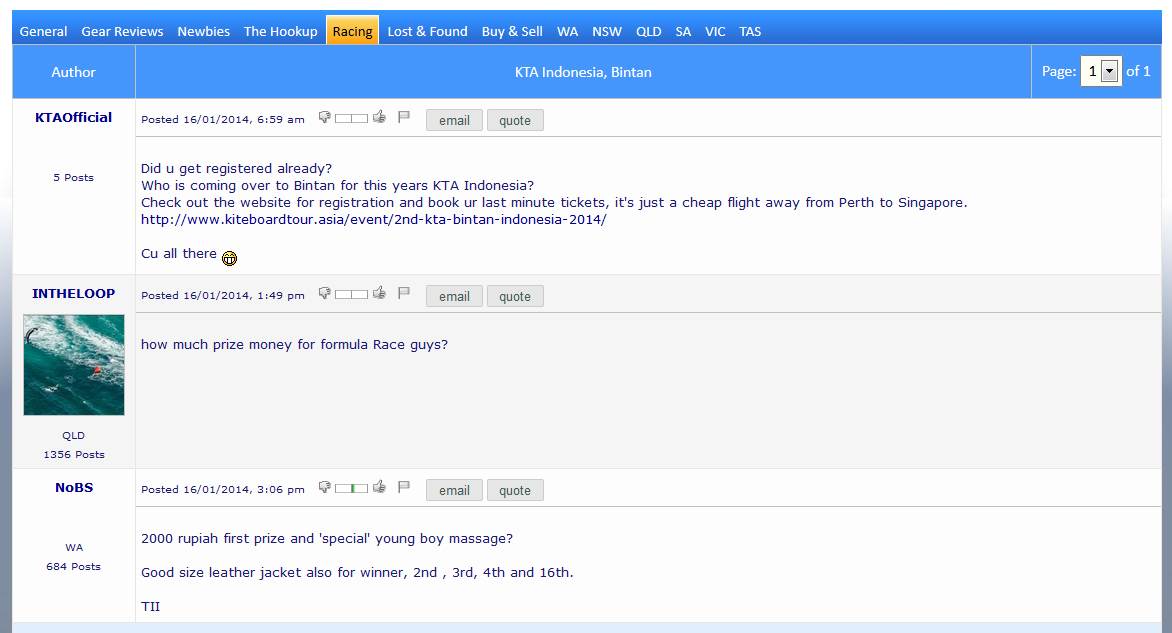
Task: Thumbs up INTHELOOP's post
Action: [379, 294]
